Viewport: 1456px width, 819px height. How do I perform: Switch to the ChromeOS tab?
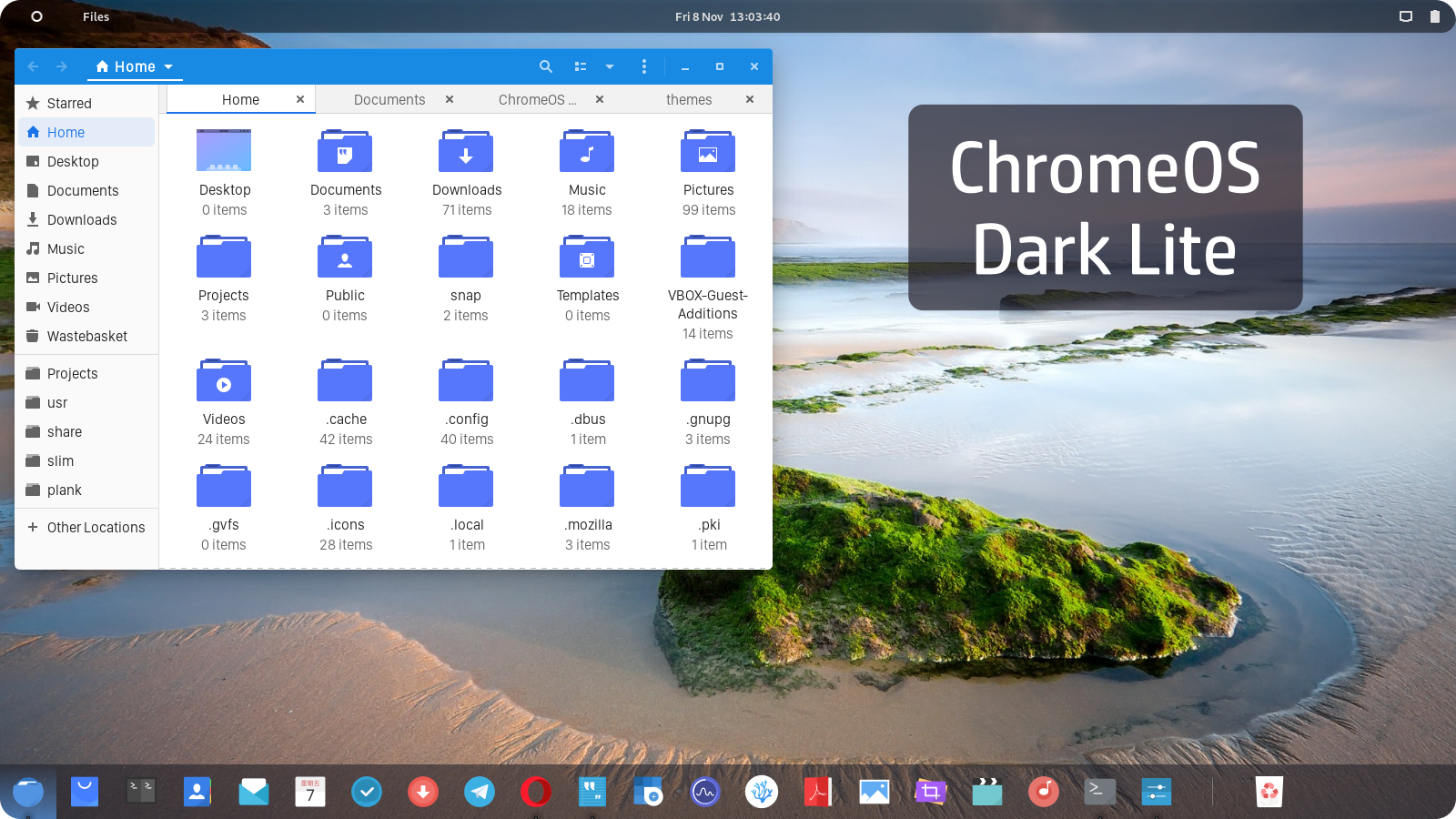tap(537, 99)
